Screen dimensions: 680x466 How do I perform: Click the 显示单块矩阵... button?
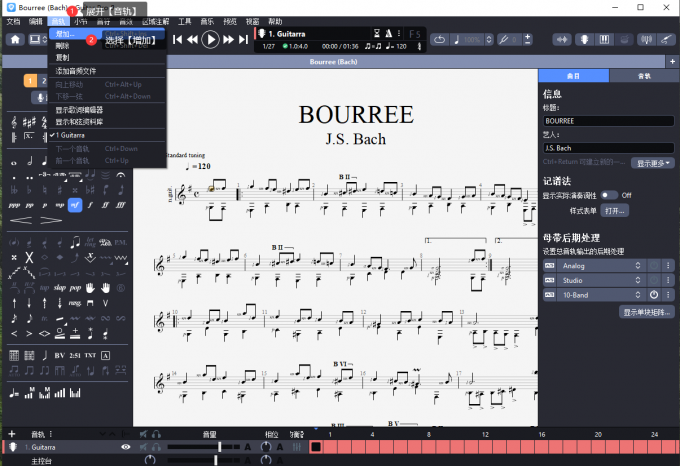pos(647,312)
